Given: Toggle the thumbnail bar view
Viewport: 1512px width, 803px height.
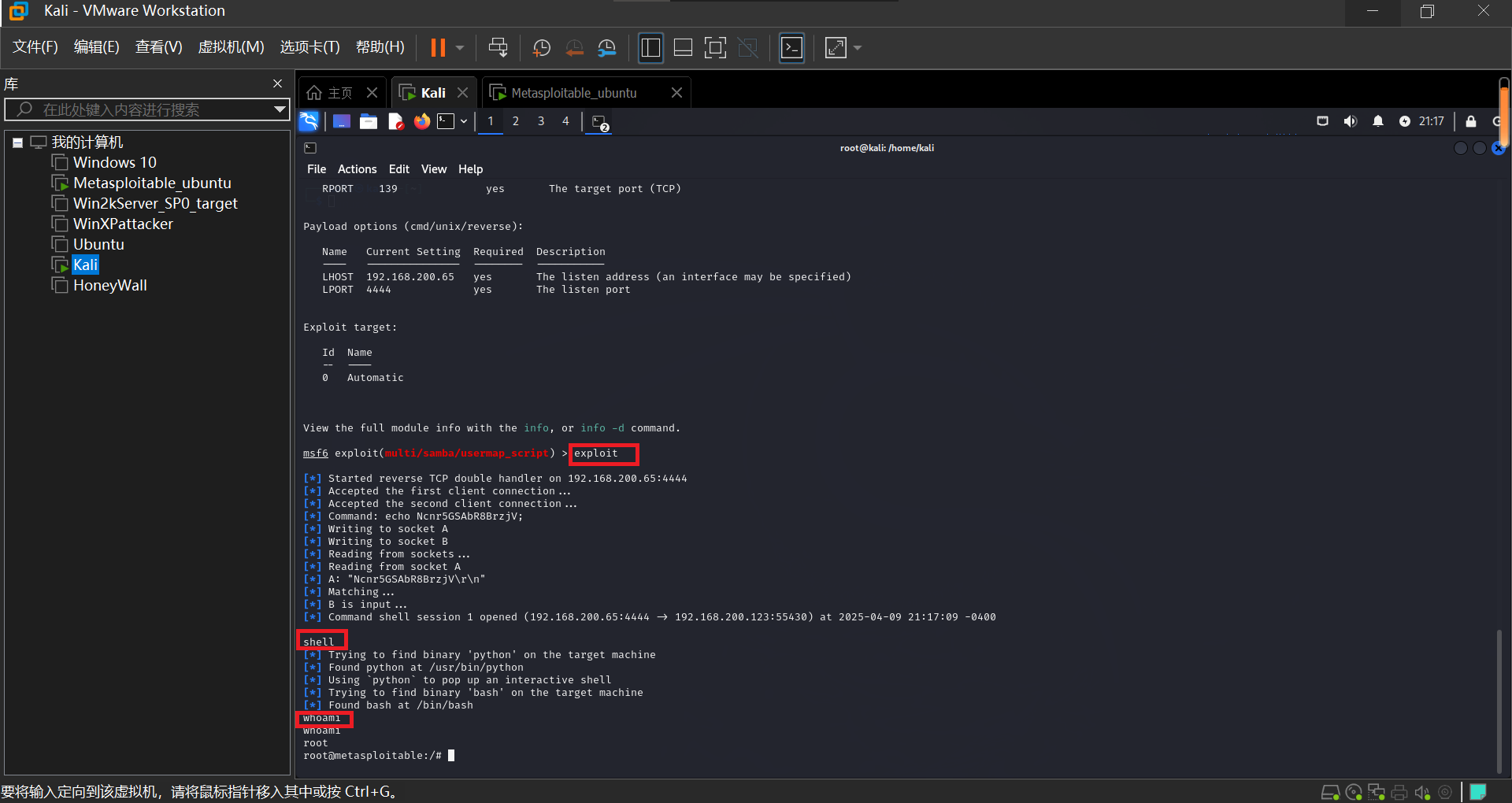Looking at the screenshot, I should coord(683,48).
